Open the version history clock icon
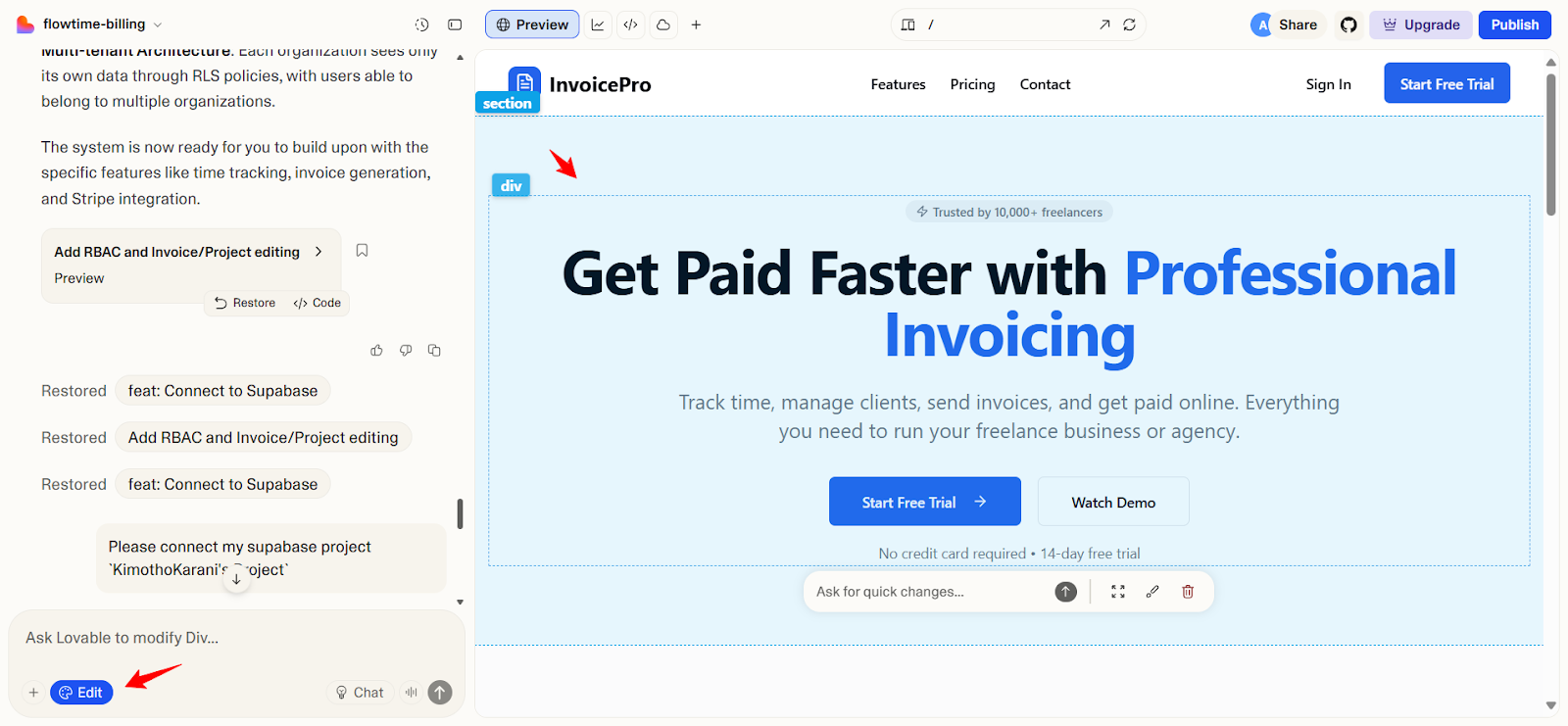 tap(421, 24)
